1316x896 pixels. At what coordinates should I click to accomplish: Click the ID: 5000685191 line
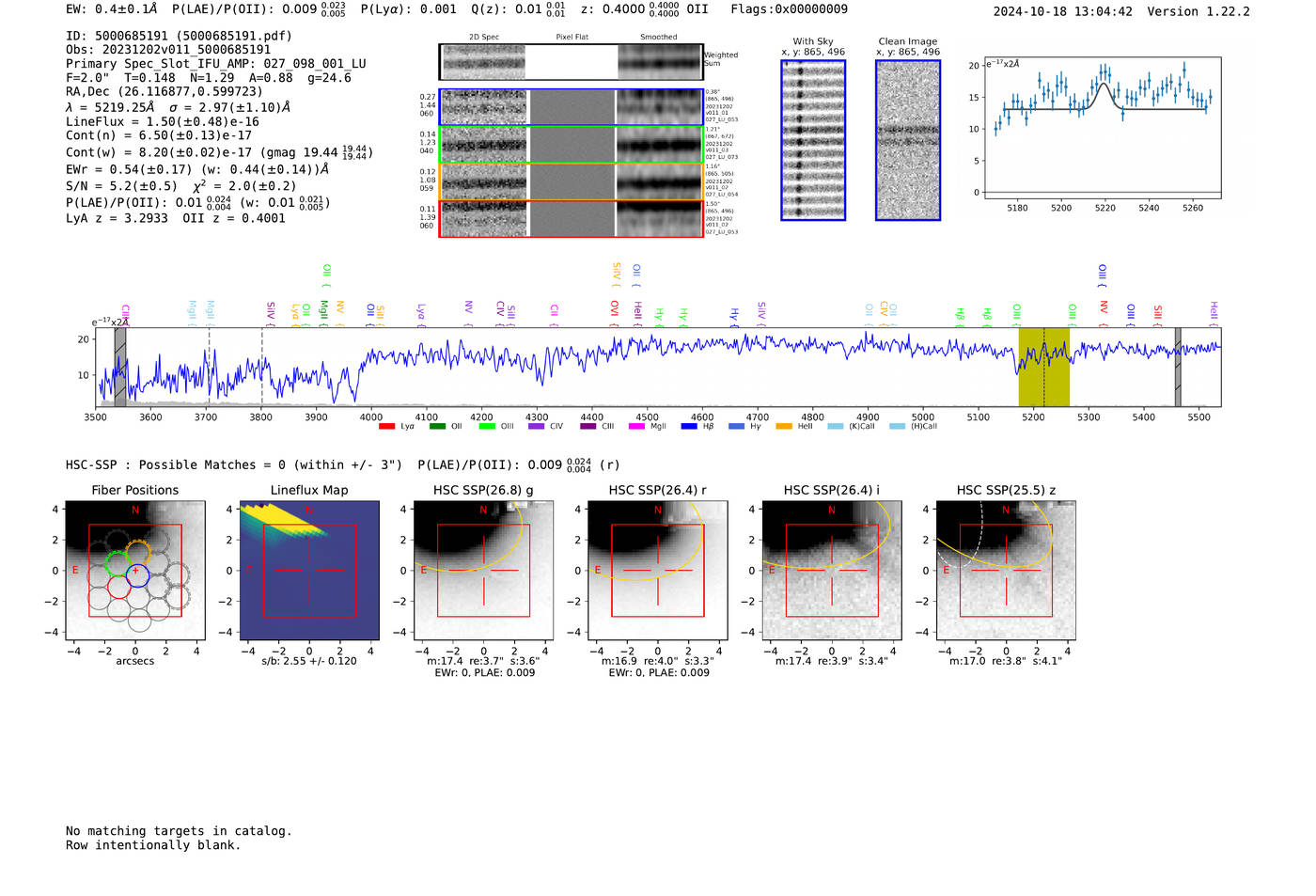coord(179,36)
